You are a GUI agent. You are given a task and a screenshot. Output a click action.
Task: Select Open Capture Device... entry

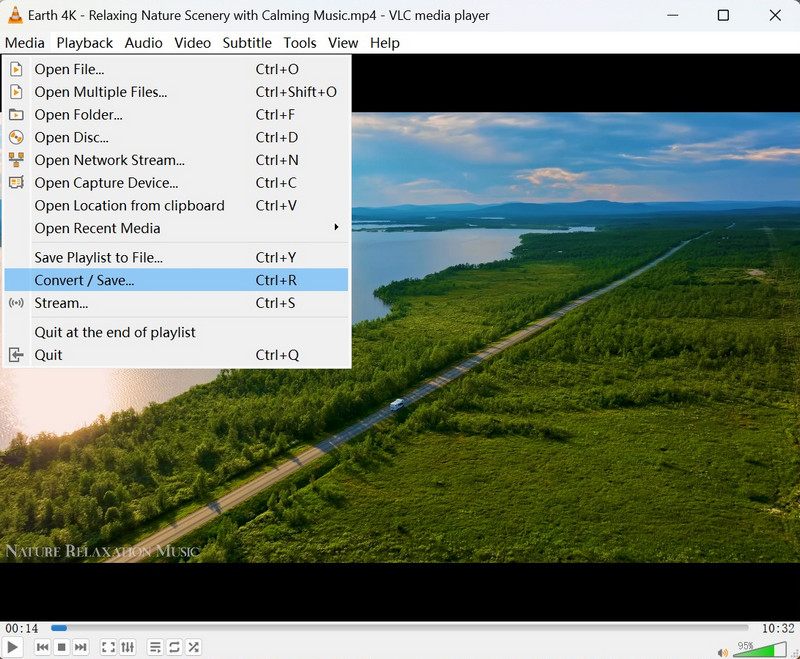pos(177,183)
